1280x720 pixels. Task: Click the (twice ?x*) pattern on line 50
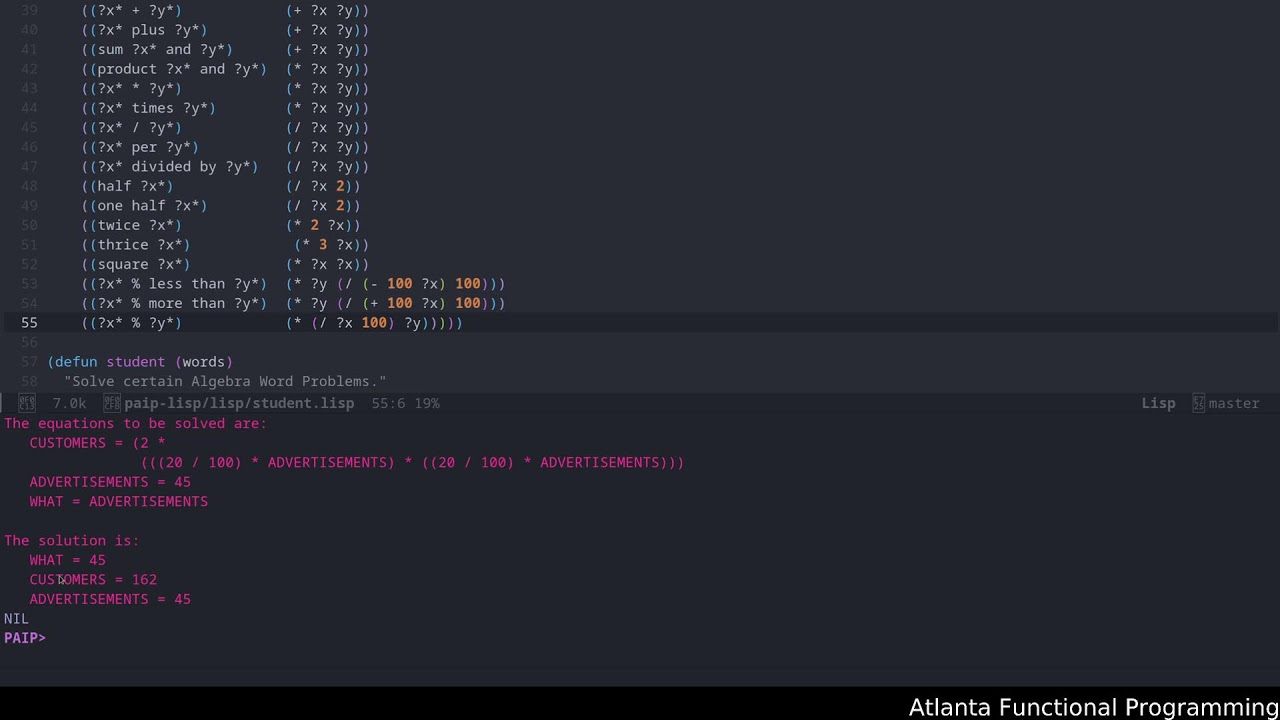136,225
